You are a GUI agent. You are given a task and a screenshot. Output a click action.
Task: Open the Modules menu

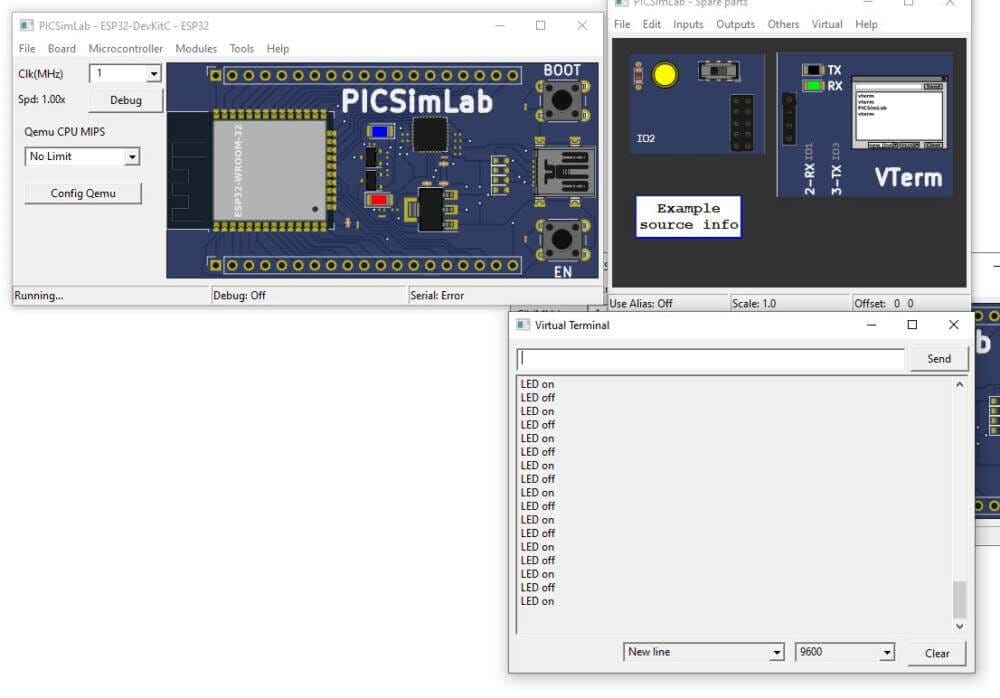coord(196,48)
